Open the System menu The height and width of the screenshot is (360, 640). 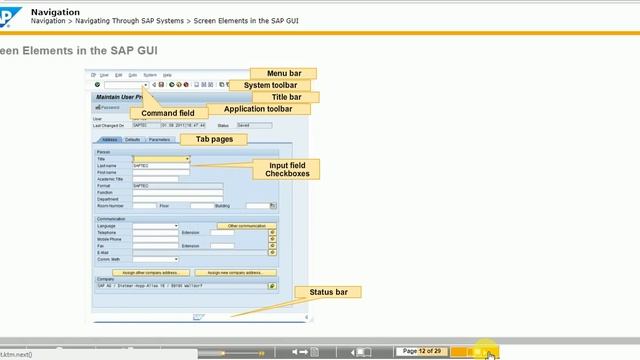(x=150, y=75)
